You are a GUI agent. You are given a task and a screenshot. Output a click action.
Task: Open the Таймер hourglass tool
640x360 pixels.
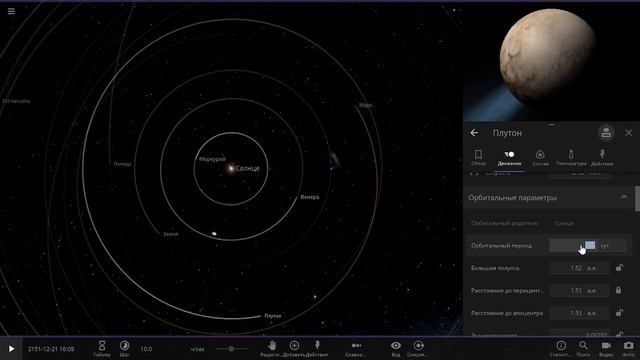[102, 349]
